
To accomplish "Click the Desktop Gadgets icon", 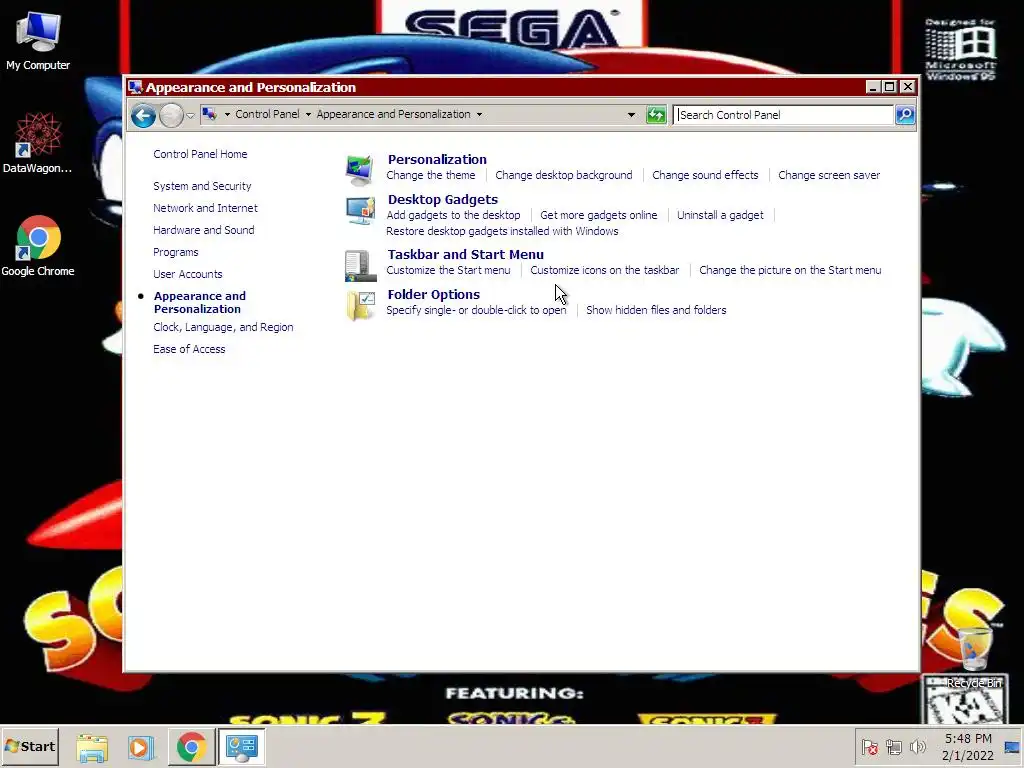I will tap(360, 210).
